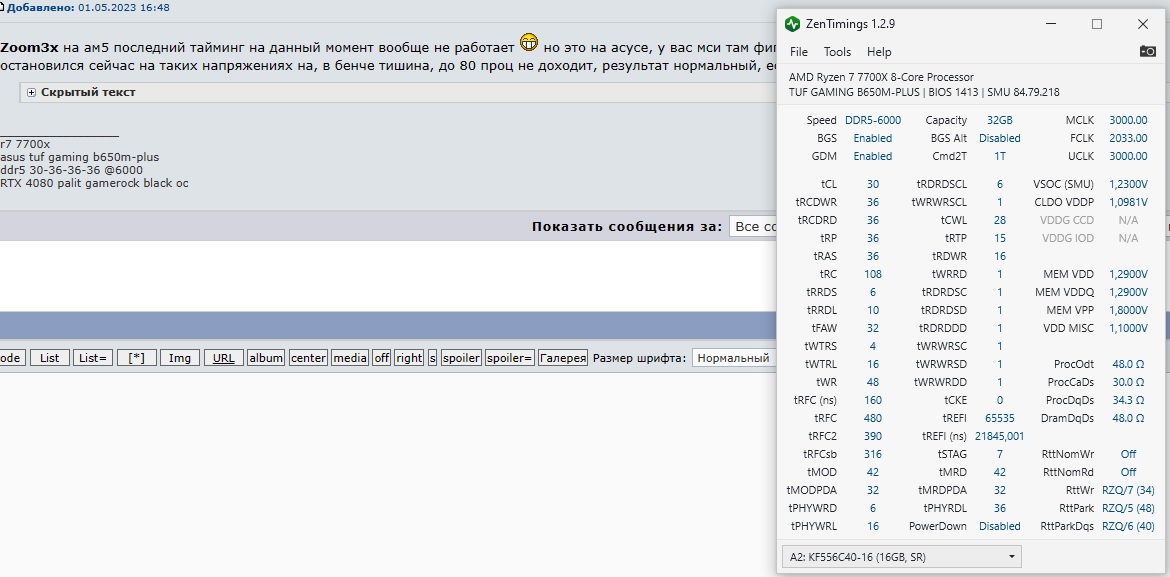Image resolution: width=1170 pixels, height=577 pixels.
Task: Insert a list item with [*] button
Action: [x=137, y=358]
